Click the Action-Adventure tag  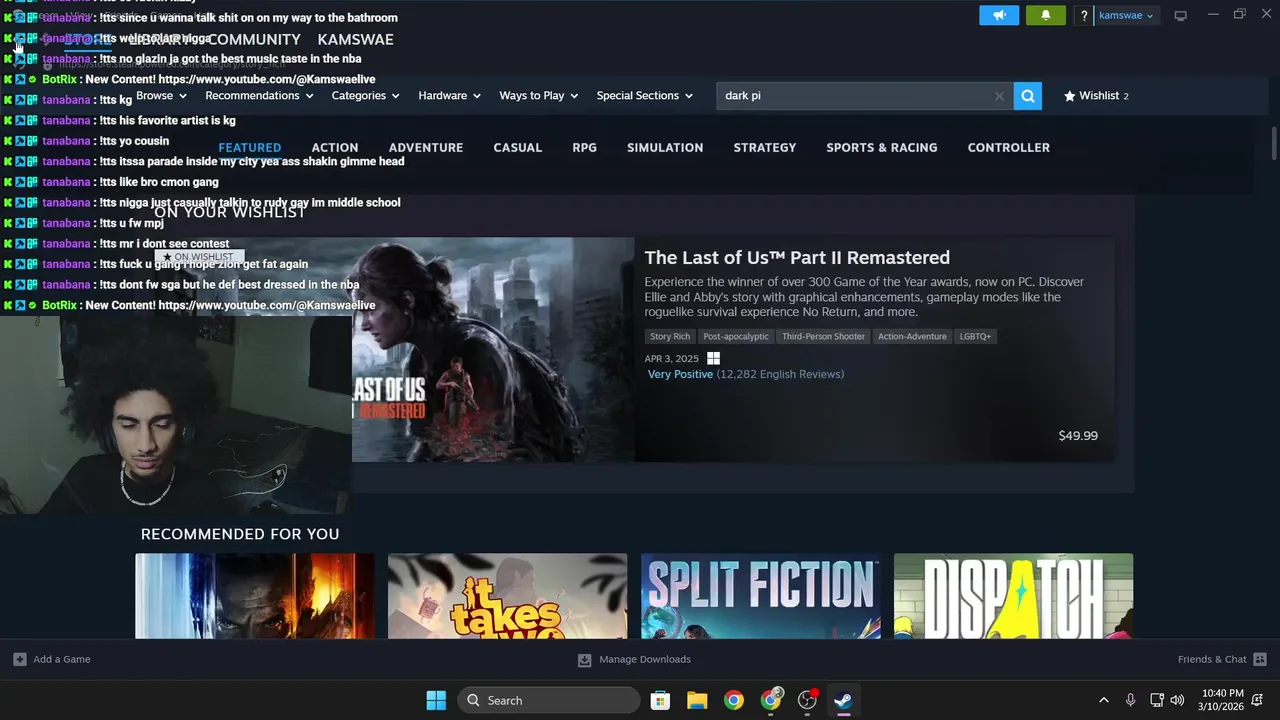(912, 336)
